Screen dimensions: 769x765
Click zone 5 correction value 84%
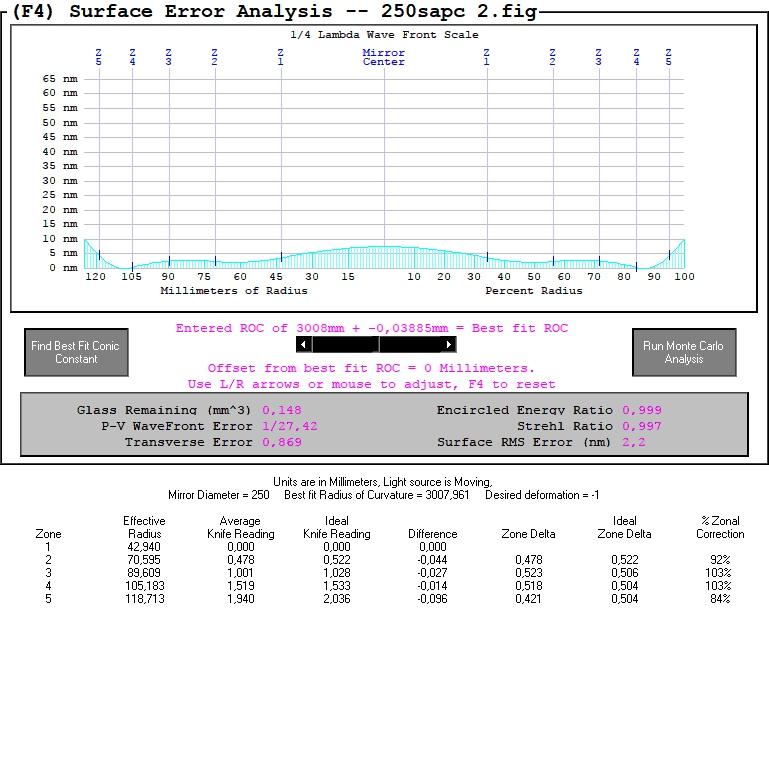pos(720,599)
